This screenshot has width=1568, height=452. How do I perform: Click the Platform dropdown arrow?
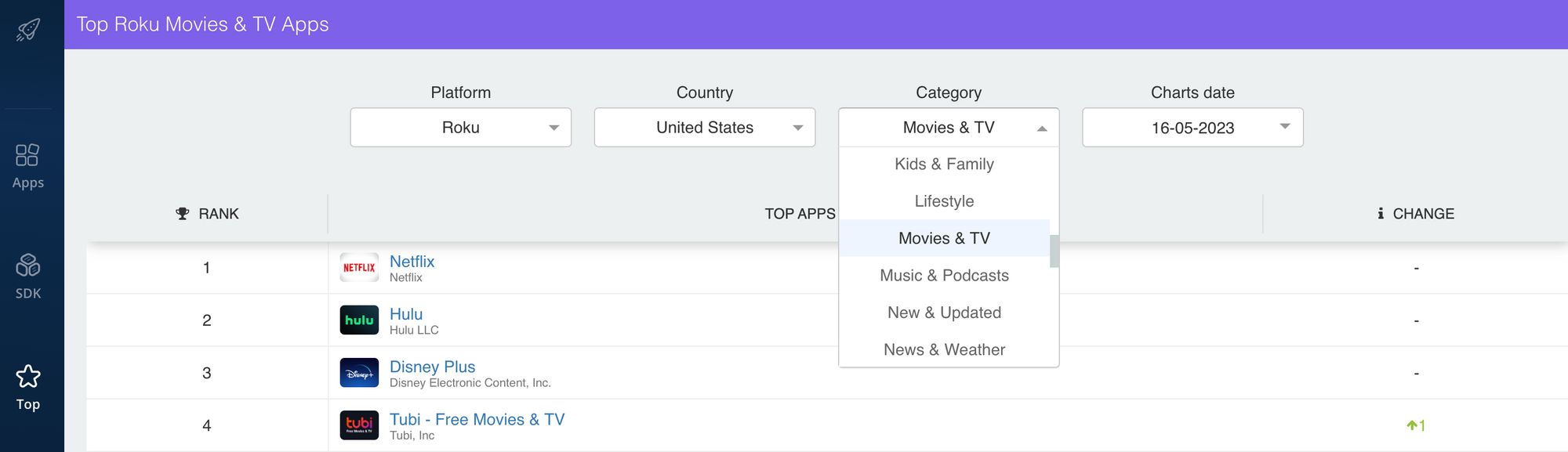point(554,128)
